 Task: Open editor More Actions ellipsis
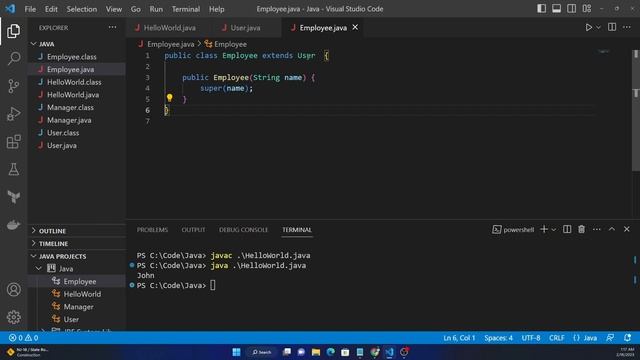tap(627, 27)
